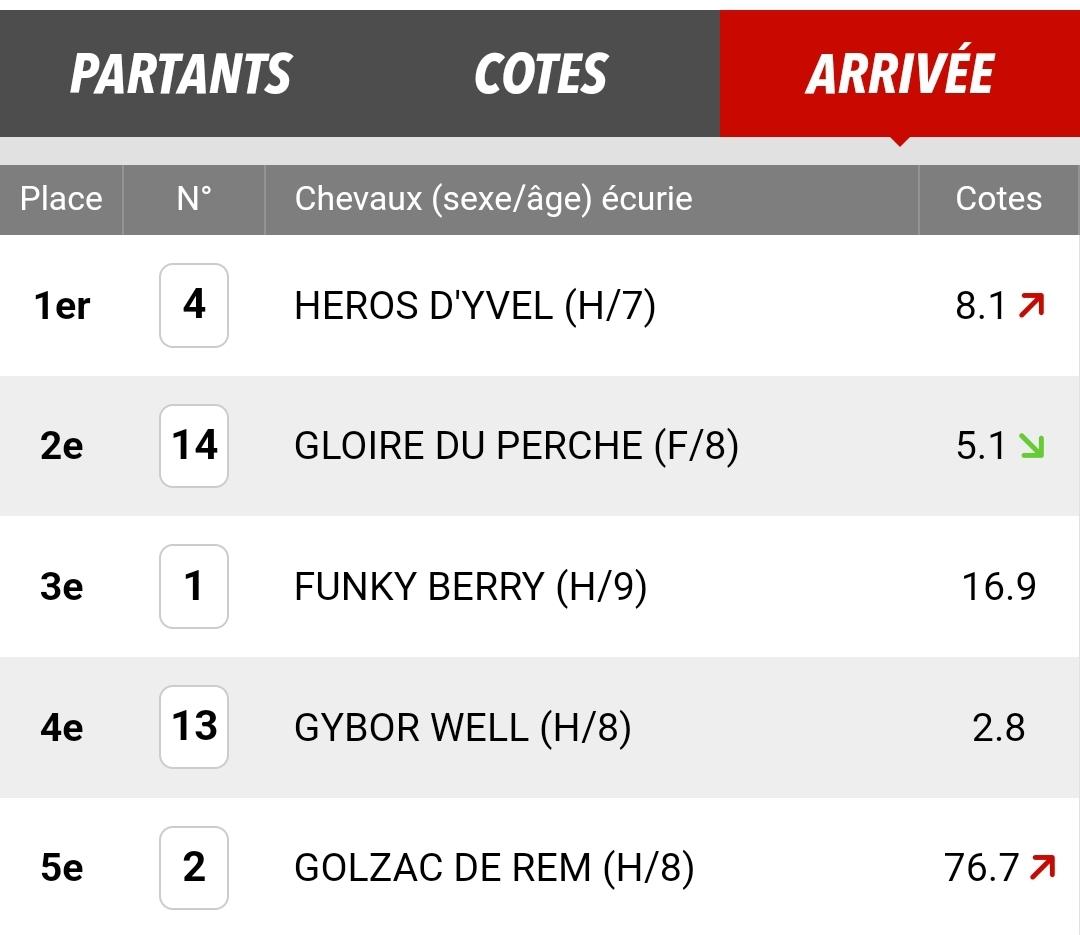Click the red up arrow beside 8.1
1080x935 pixels.
(x=1031, y=305)
